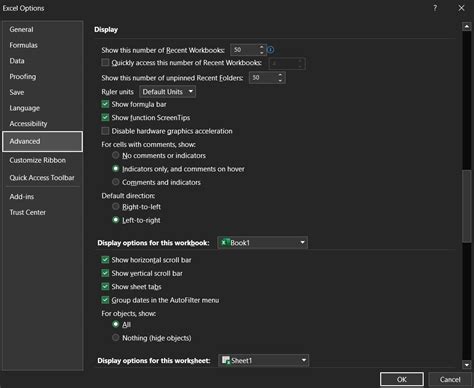Open the worksheet selector showing Sheet1

coord(264,360)
